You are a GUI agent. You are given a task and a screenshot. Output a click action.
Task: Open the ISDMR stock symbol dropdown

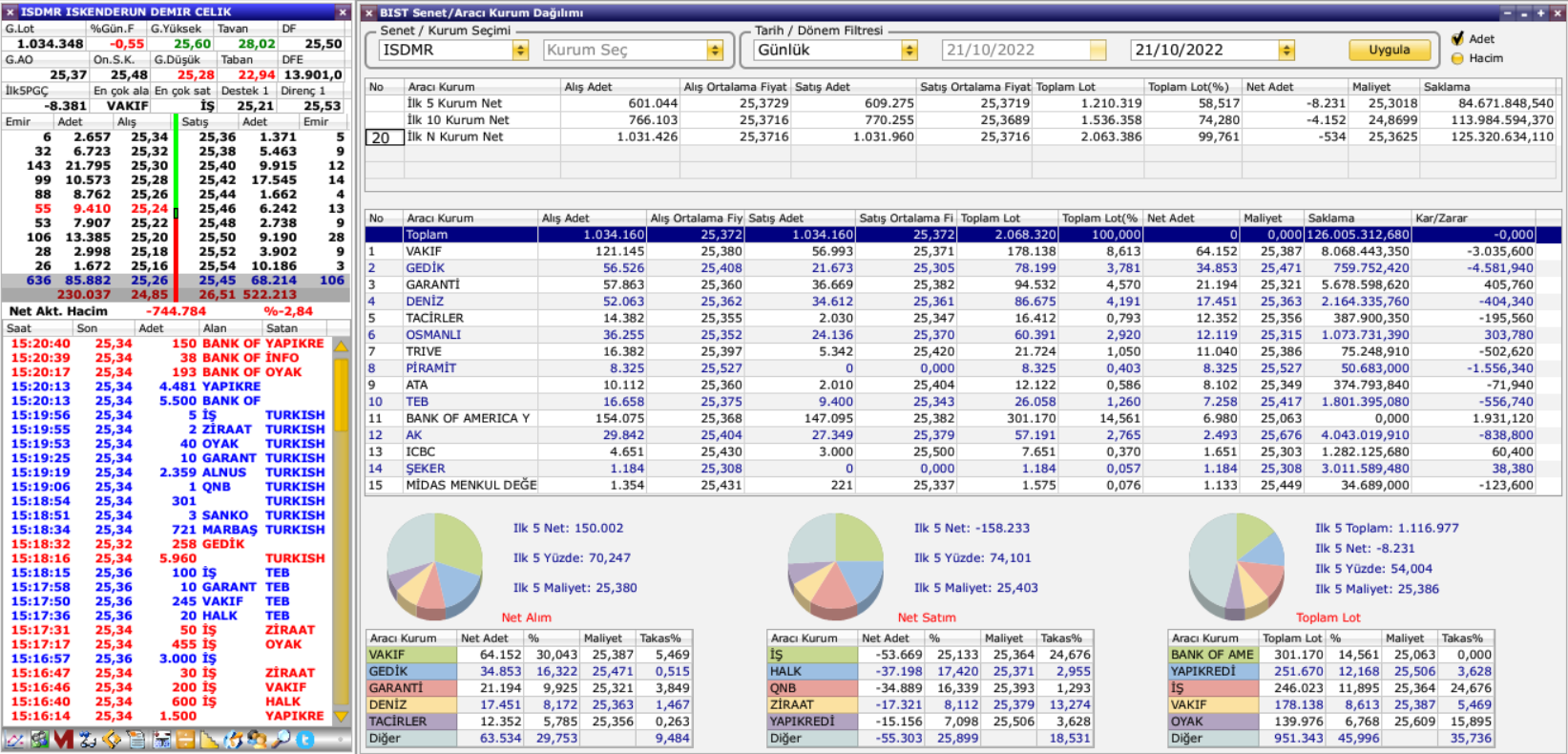520,50
